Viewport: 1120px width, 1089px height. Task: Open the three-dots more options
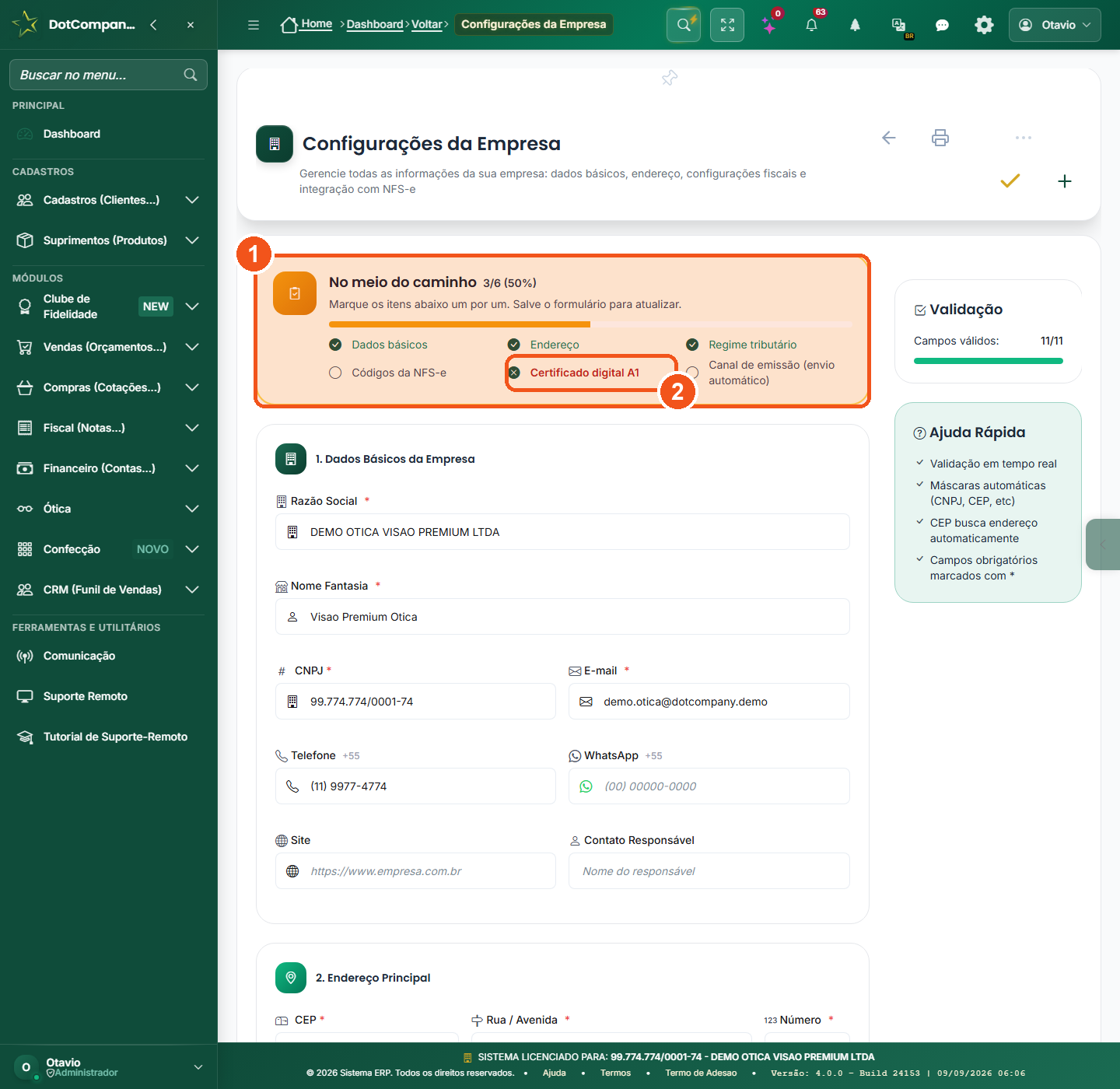pos(1023,138)
